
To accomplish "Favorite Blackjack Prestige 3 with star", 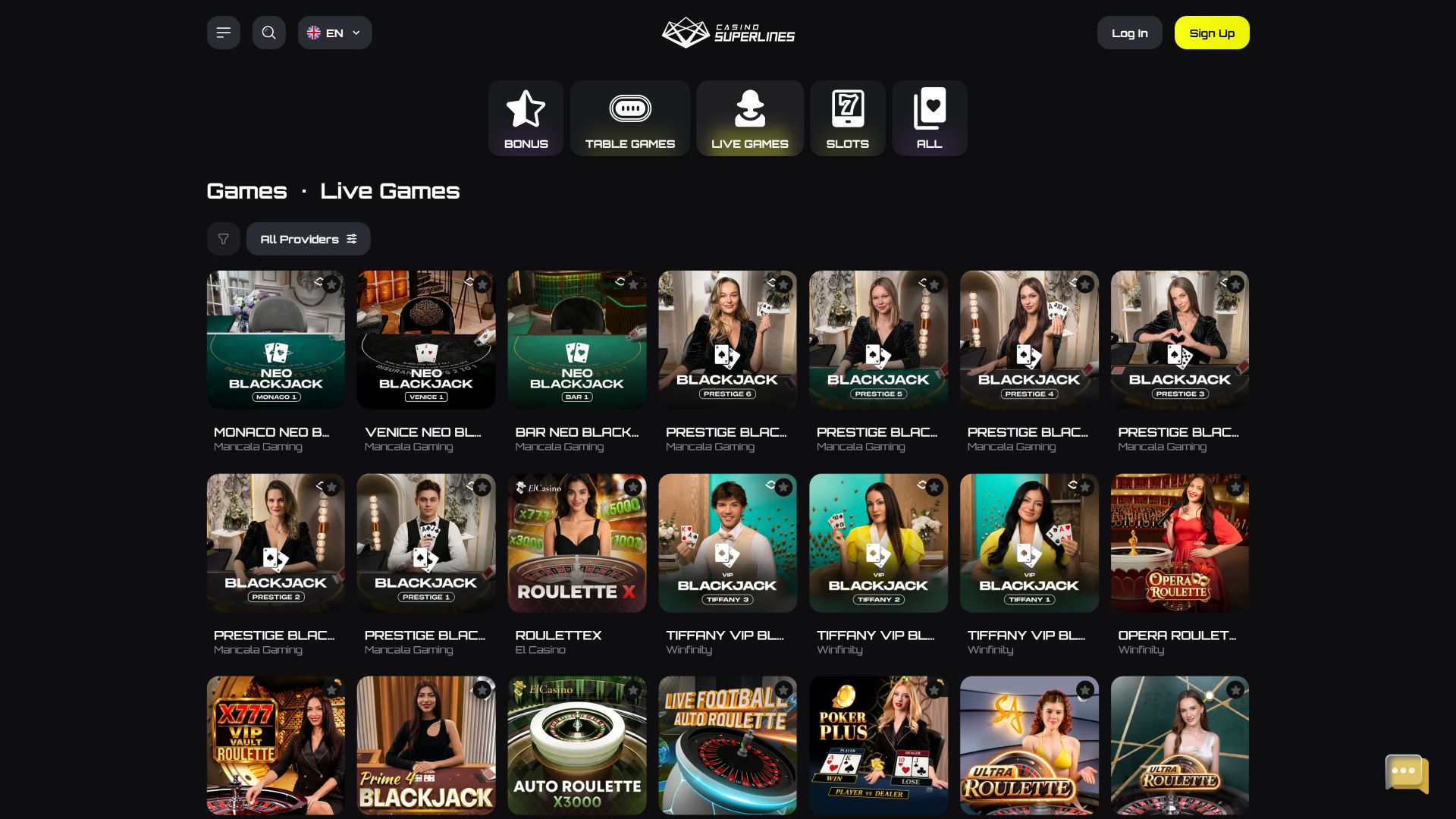I will coord(1236,284).
